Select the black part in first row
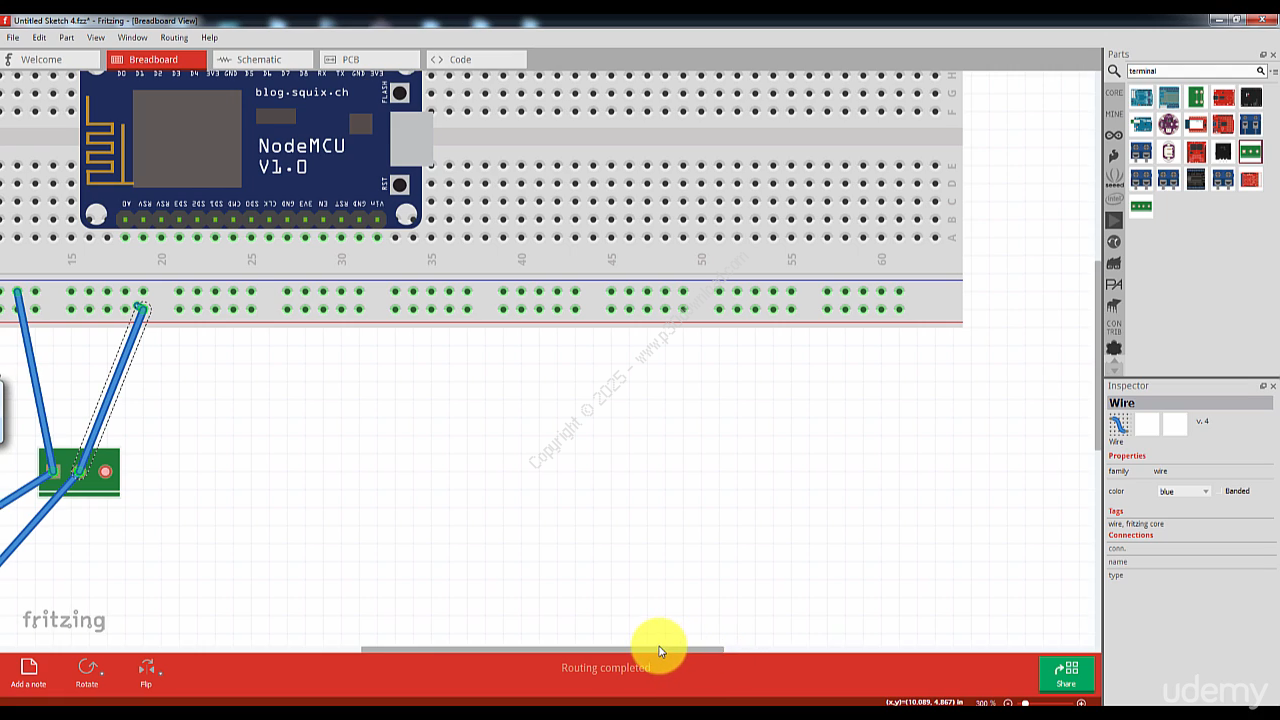1280x720 pixels. coord(1251,97)
